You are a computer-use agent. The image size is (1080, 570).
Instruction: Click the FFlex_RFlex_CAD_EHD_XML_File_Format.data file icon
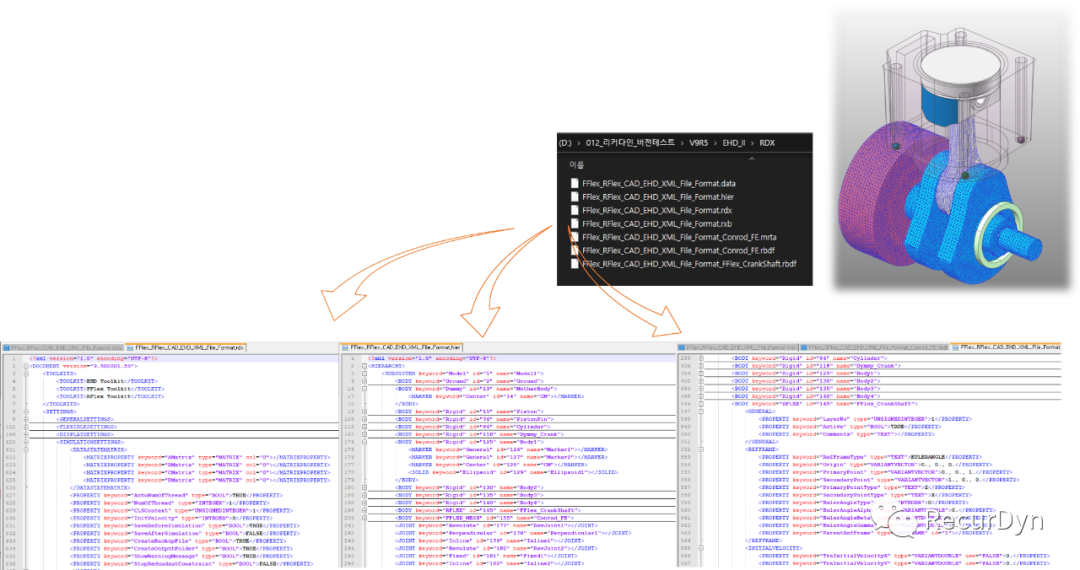574,183
